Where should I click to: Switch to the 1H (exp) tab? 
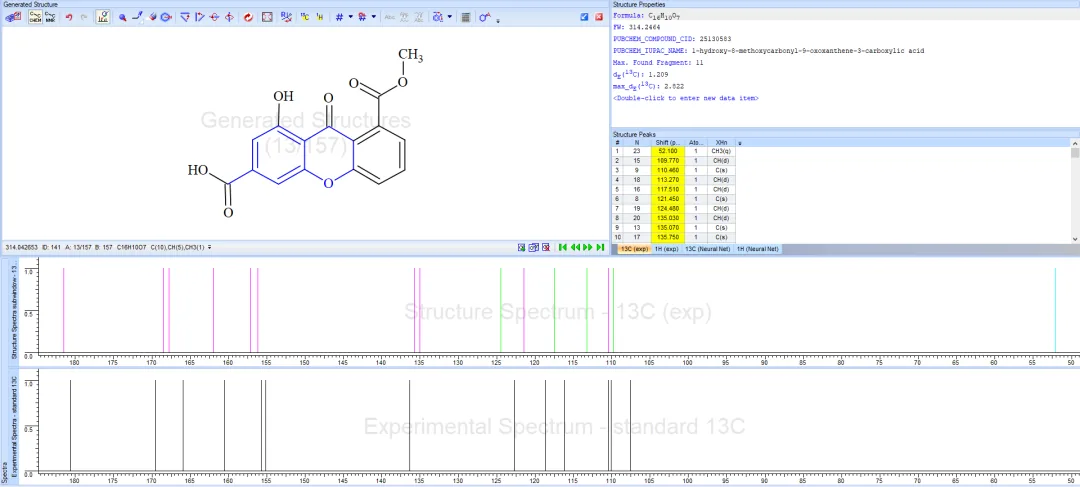pyautogui.click(x=666, y=249)
